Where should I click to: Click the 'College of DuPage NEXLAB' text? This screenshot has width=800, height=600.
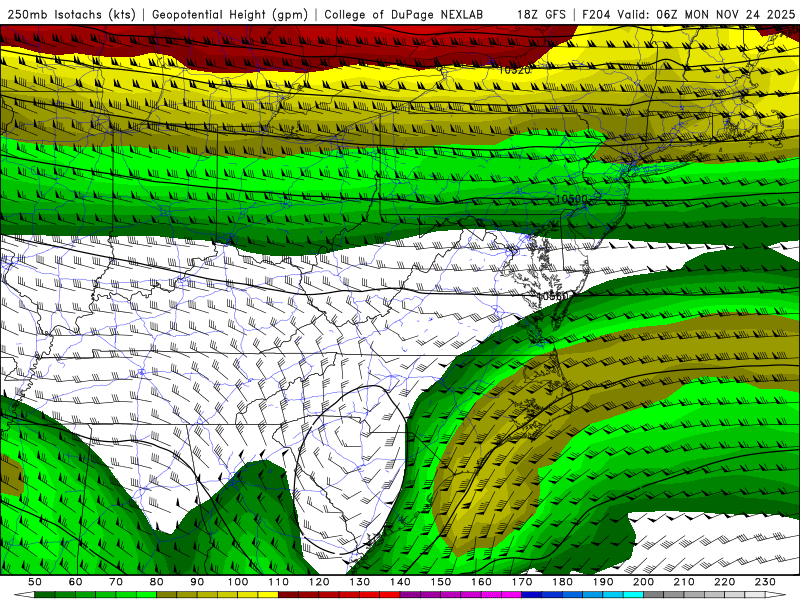(x=404, y=14)
